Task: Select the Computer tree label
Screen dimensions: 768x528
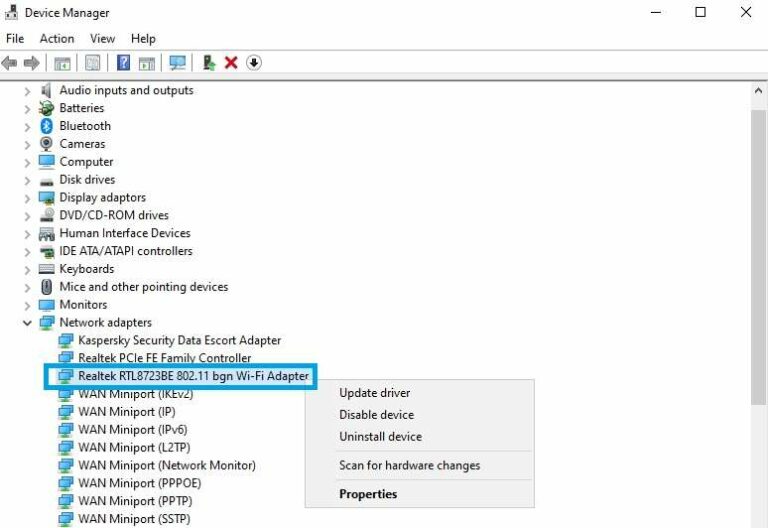Action: point(86,162)
